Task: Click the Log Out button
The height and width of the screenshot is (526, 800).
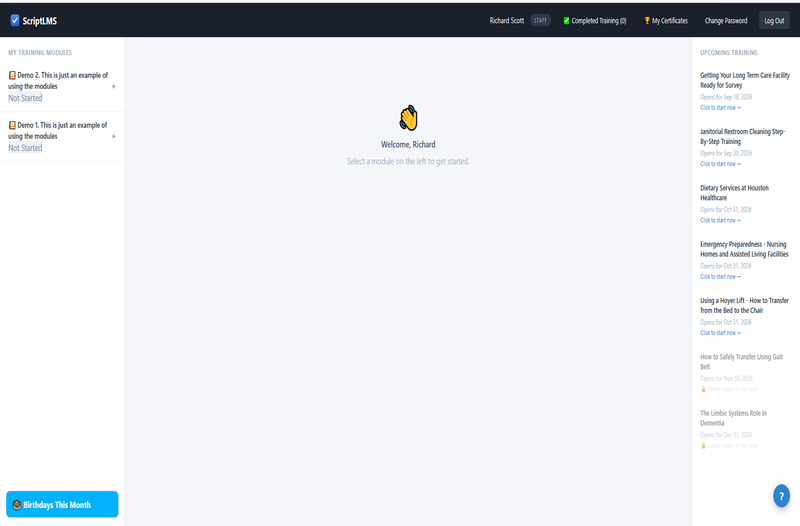Action: pyautogui.click(x=774, y=20)
